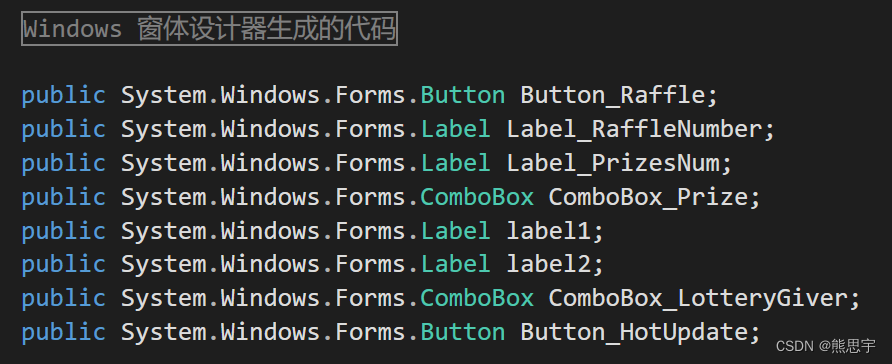Viewport: 892px width, 364px height.
Task: Click the Label type on the label2 line
Action: [455, 264]
